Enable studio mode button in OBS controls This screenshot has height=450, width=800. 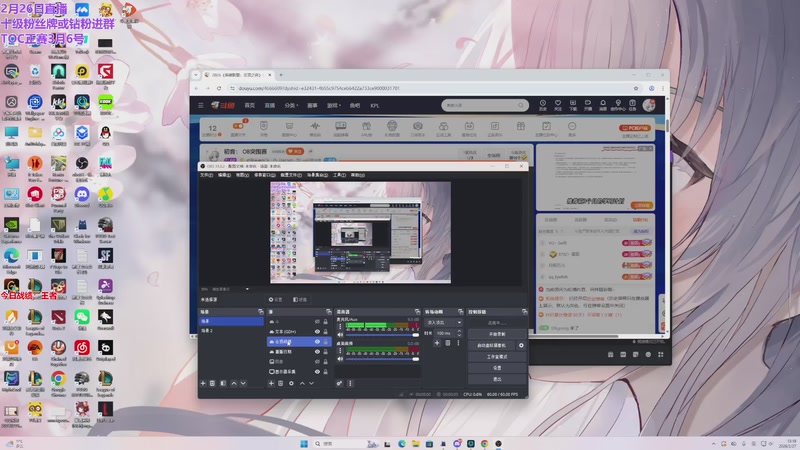(497, 357)
